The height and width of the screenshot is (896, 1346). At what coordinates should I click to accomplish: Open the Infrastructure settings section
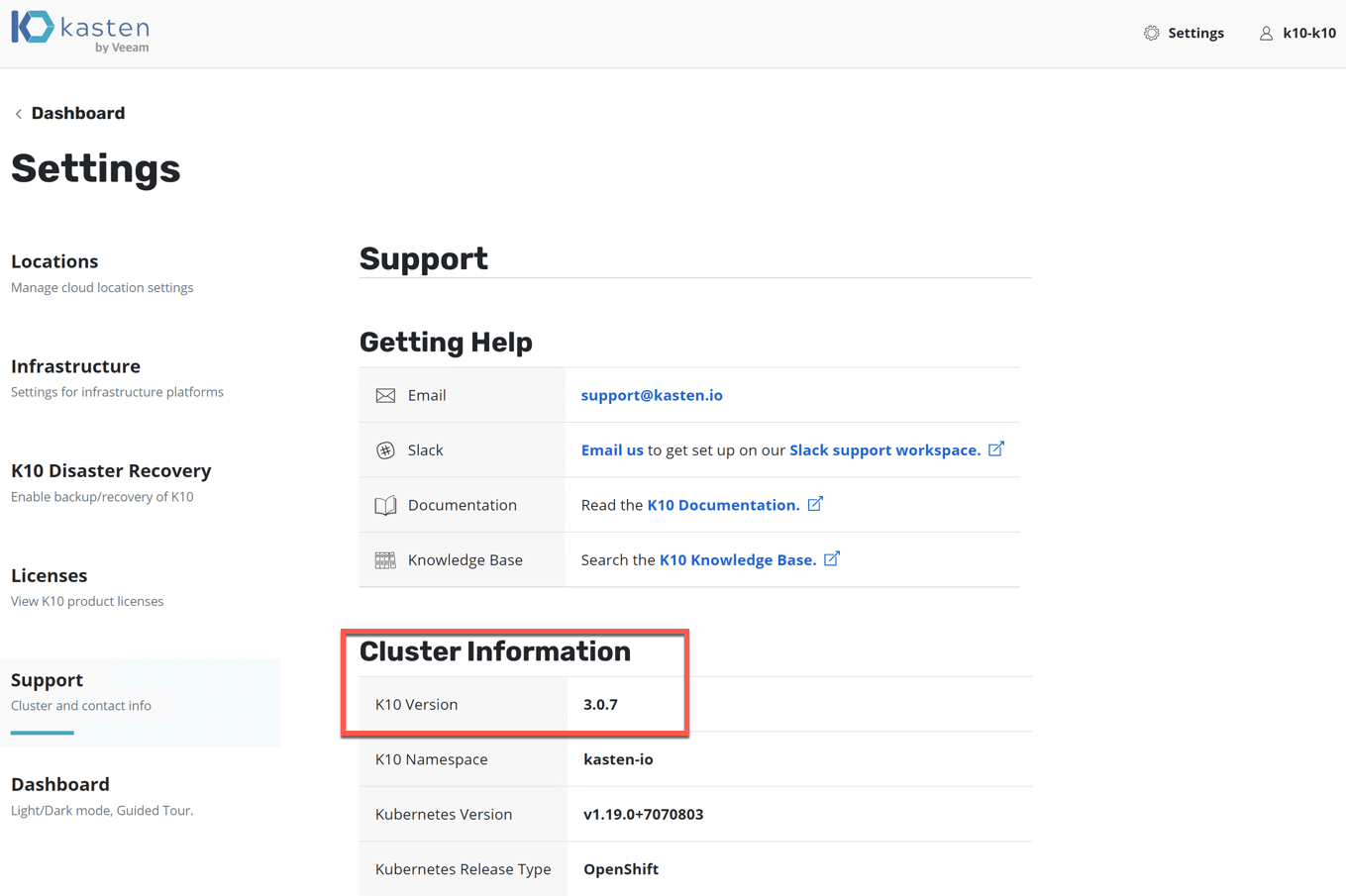click(x=75, y=366)
